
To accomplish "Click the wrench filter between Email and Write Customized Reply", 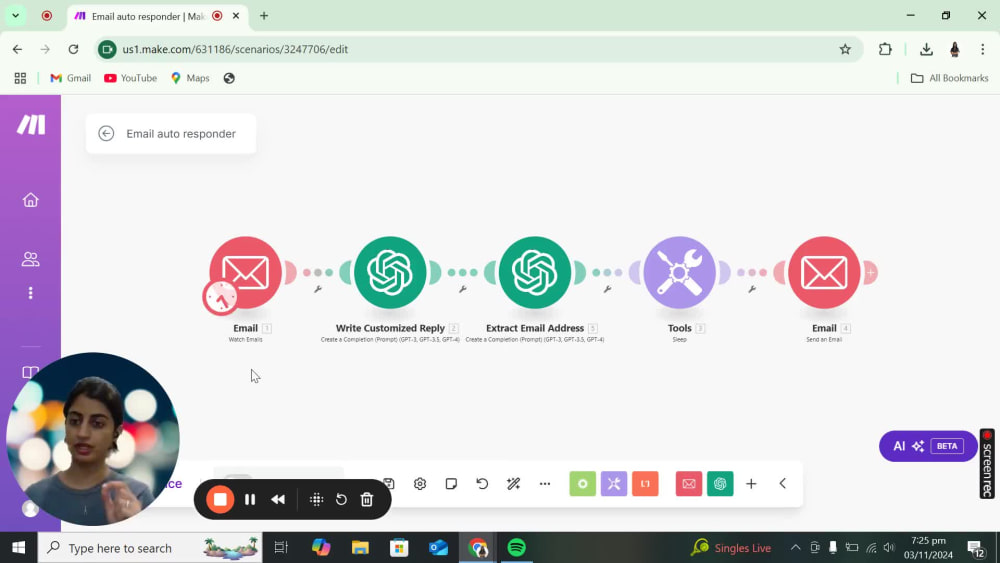I will [318, 289].
